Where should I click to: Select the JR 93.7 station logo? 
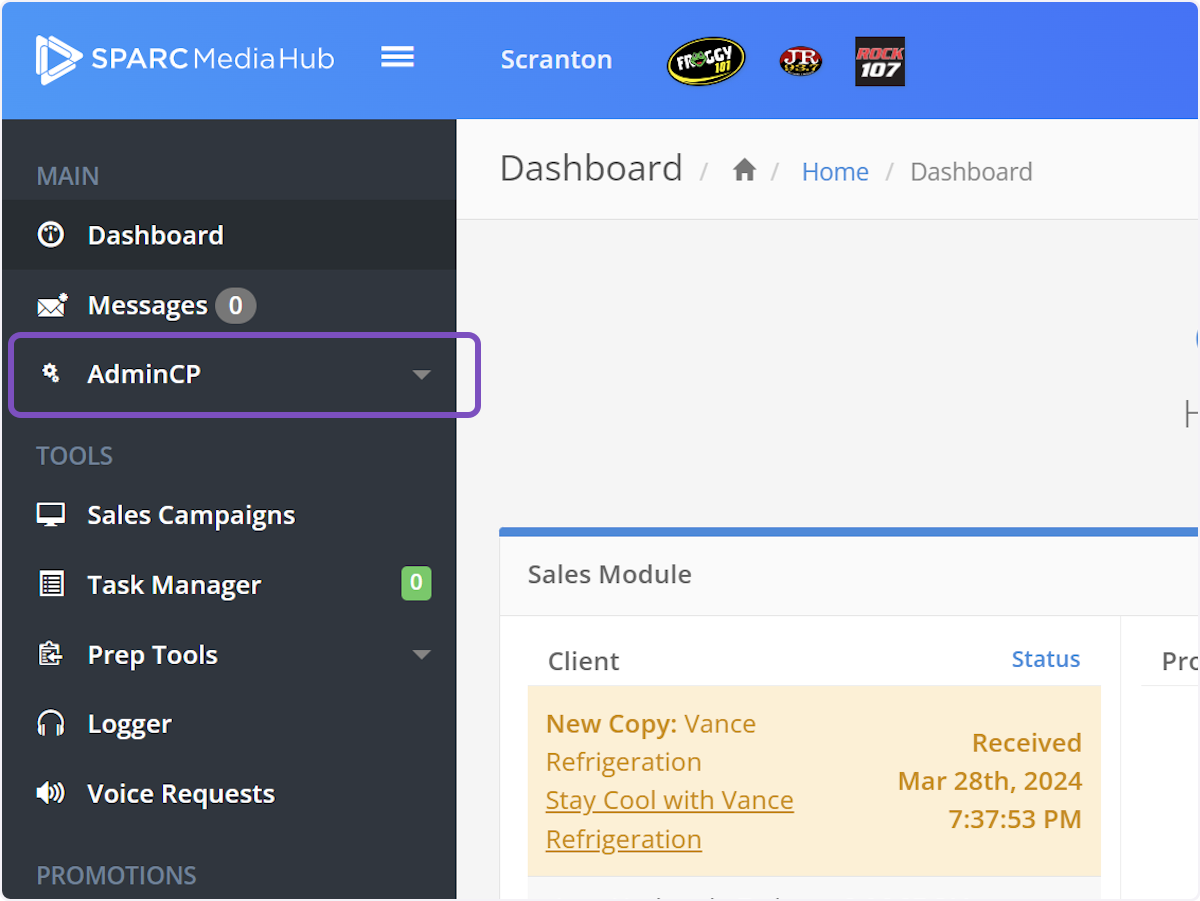[x=800, y=62]
